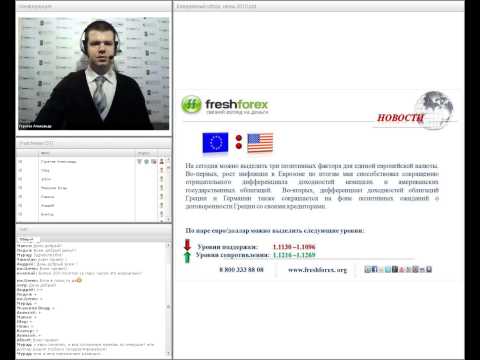Open the www.freshforex.org link
This screenshot has height=360, width=480.
coord(317,270)
